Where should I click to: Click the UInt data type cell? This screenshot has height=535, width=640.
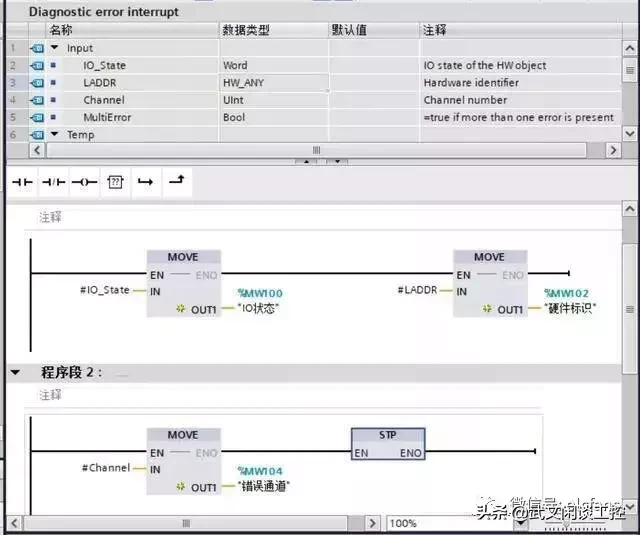point(273,100)
